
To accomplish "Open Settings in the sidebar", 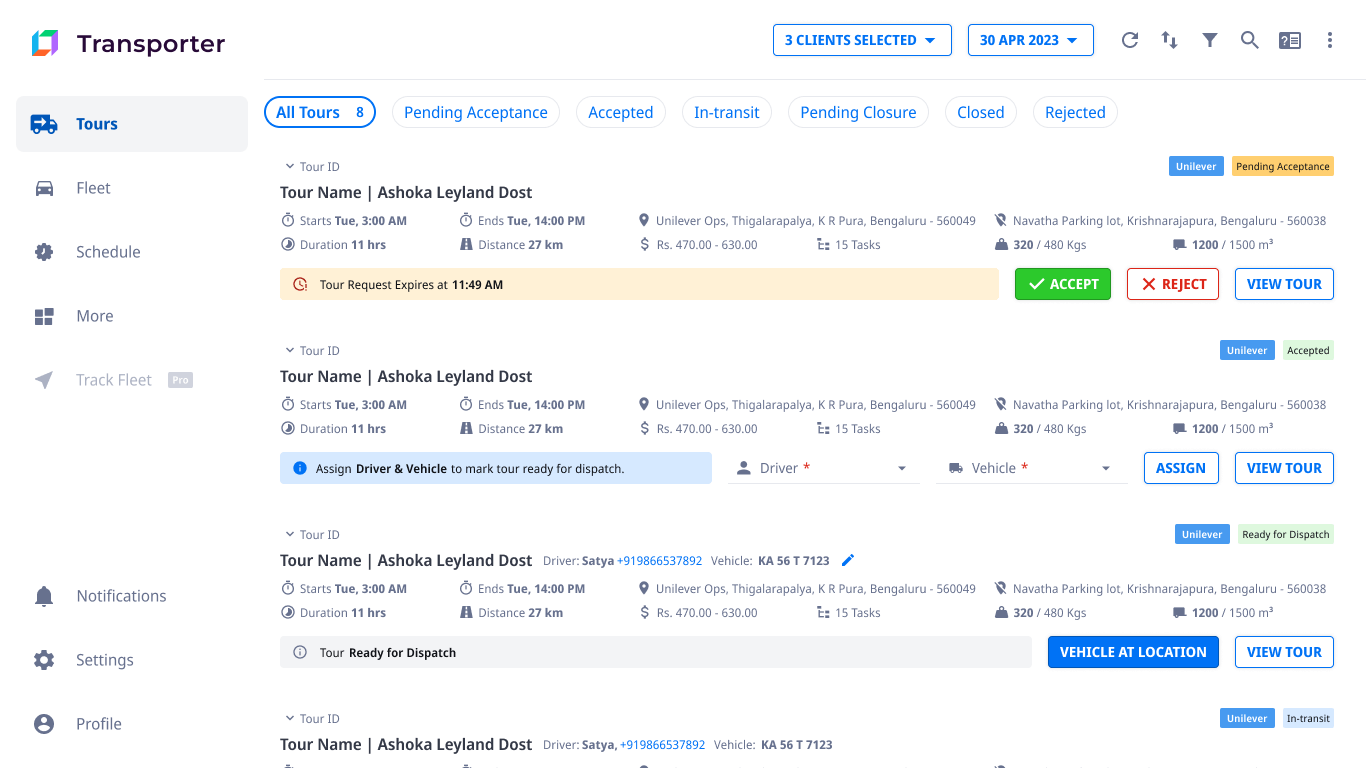I will 132,660.
